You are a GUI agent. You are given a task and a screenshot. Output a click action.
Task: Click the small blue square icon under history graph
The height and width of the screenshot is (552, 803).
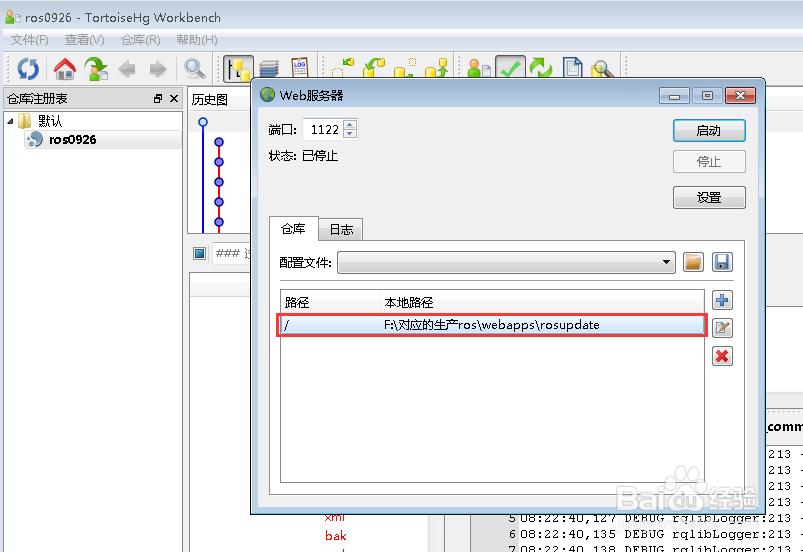coord(200,253)
